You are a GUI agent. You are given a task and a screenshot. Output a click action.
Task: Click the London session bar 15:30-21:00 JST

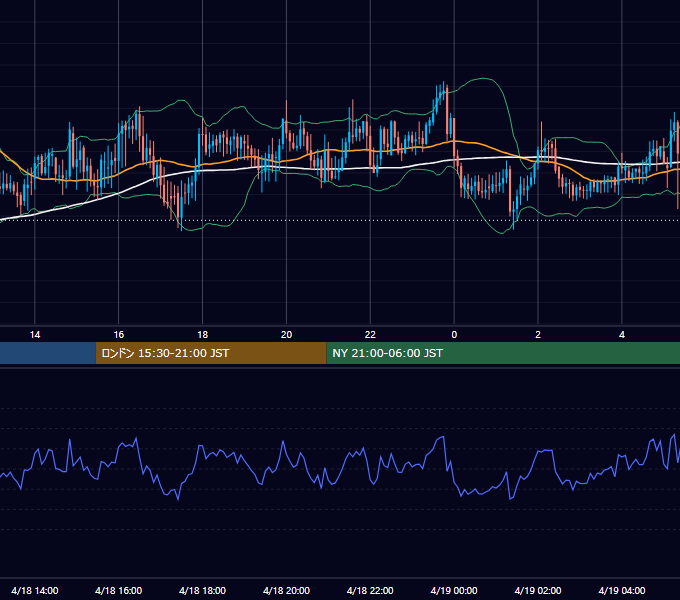pyautogui.click(x=211, y=353)
